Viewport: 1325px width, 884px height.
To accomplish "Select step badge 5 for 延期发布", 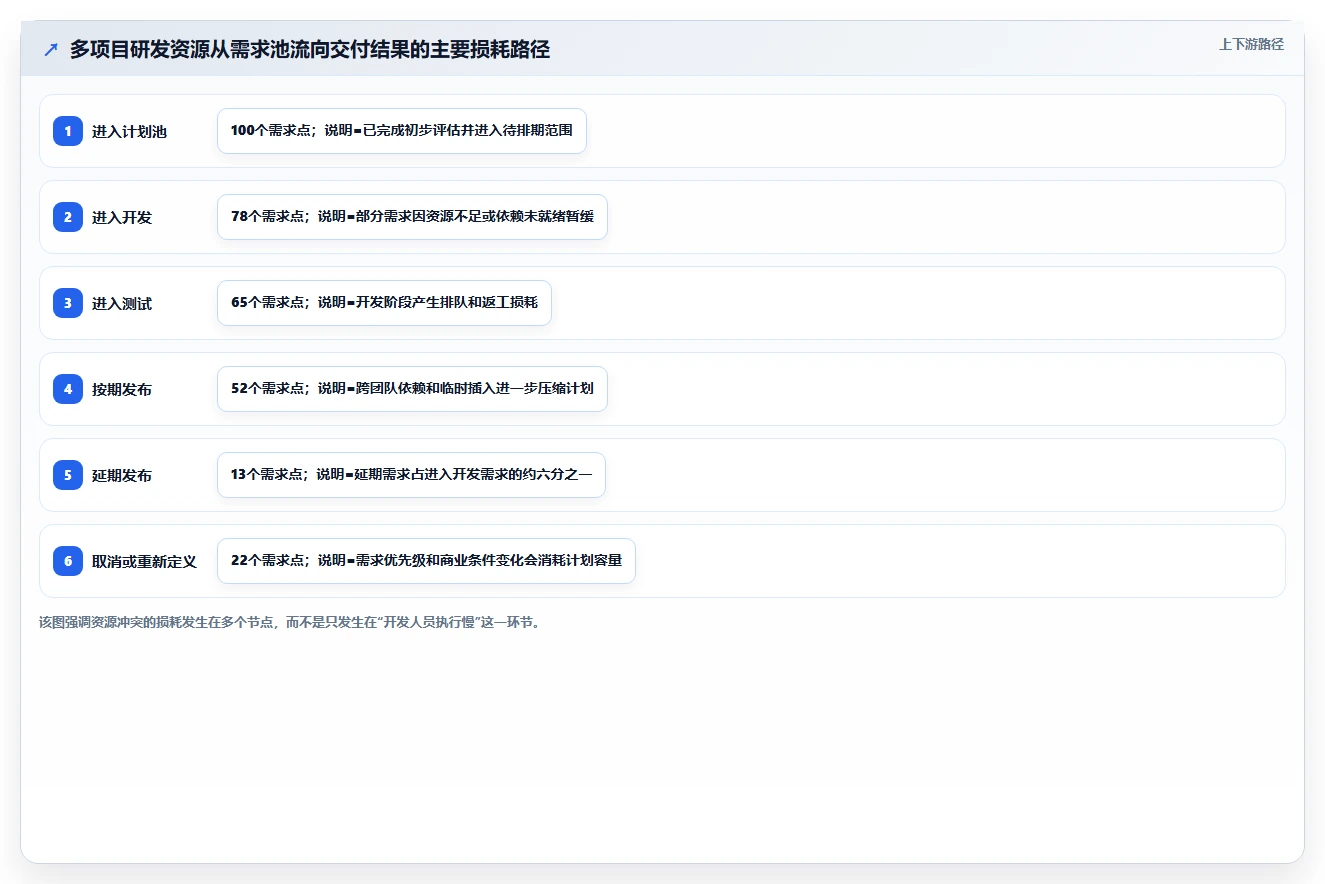I will [68, 475].
